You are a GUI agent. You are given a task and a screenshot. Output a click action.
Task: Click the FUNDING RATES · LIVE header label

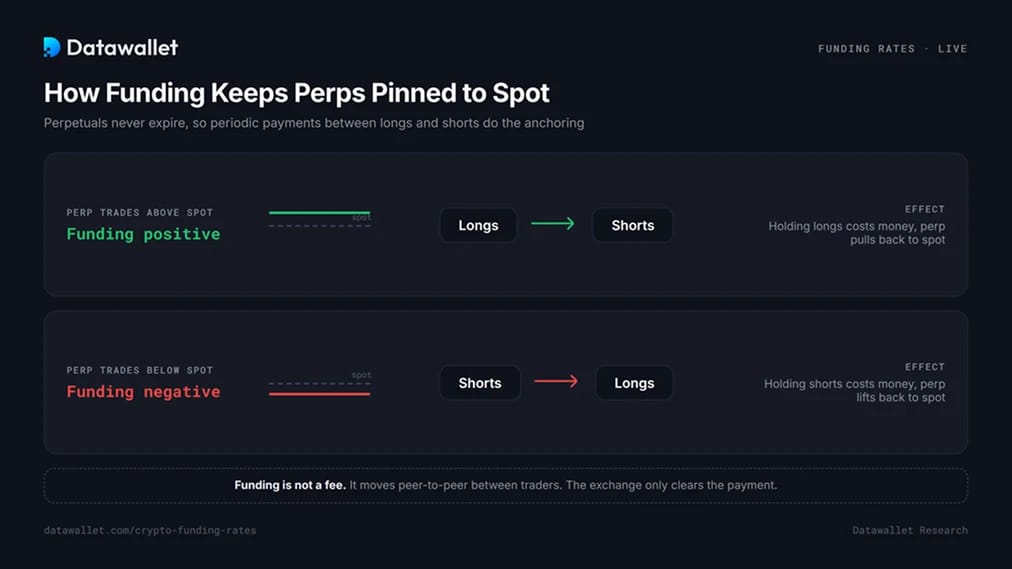pos(893,48)
